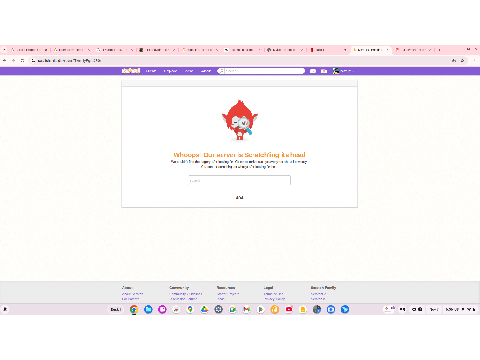Switch to the third browser tab

(x=114, y=50)
